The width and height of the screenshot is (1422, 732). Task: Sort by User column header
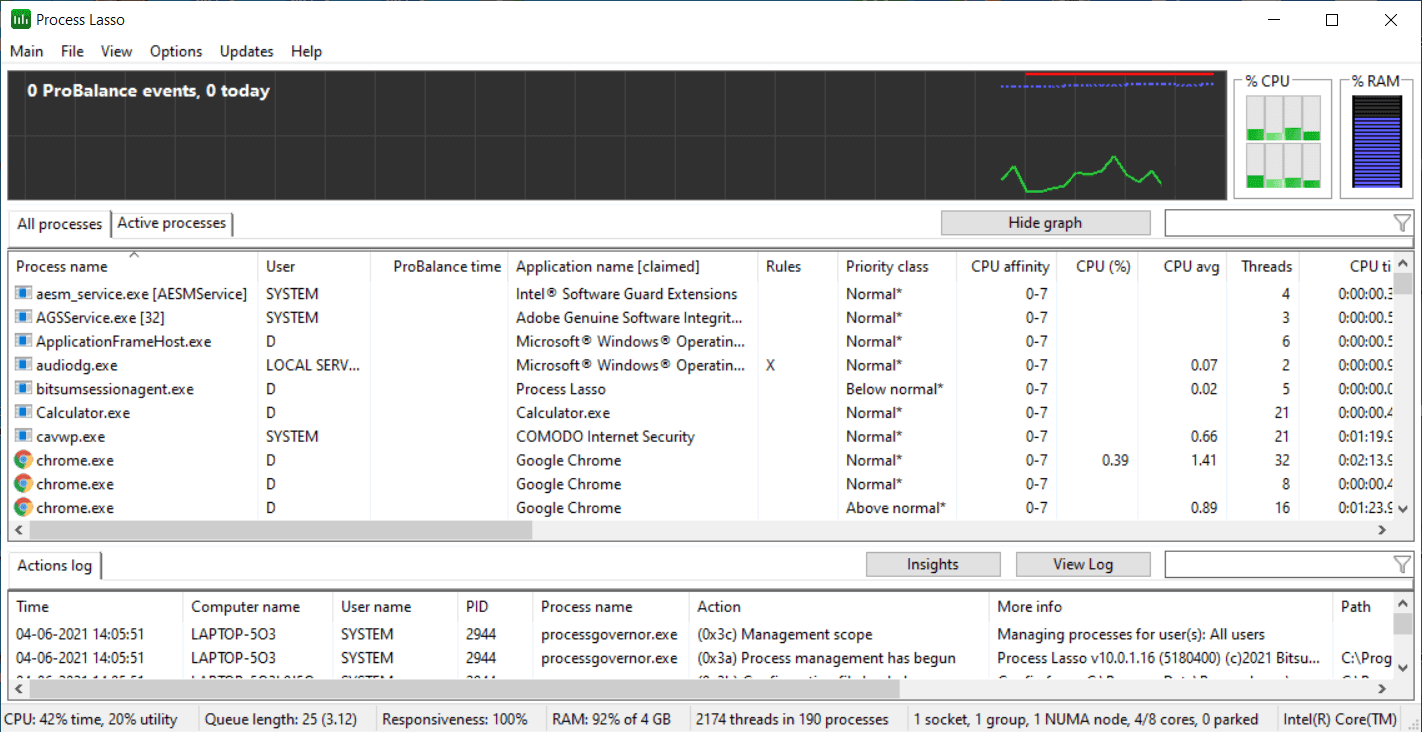coord(313,266)
